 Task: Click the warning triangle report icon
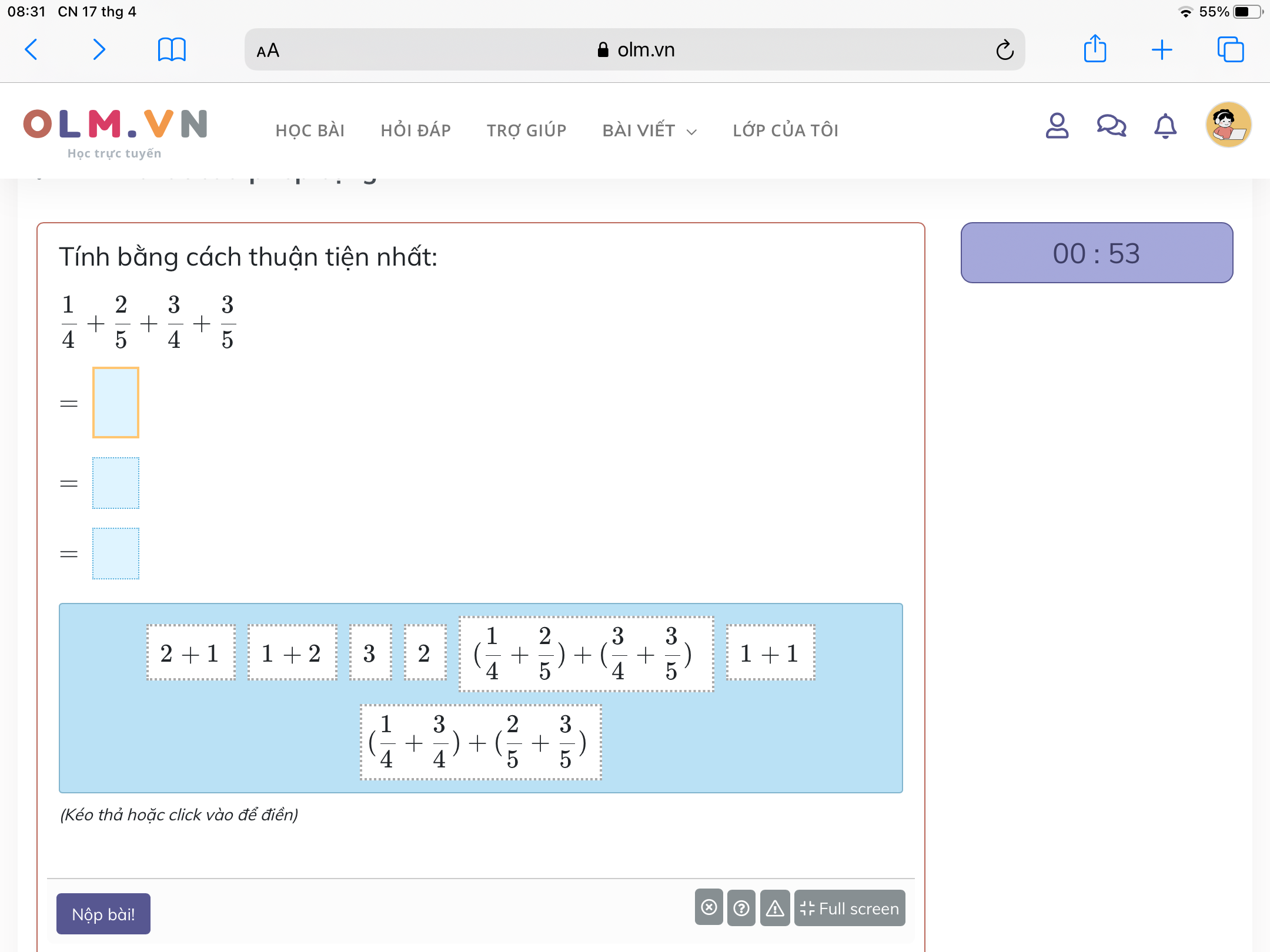[775, 908]
